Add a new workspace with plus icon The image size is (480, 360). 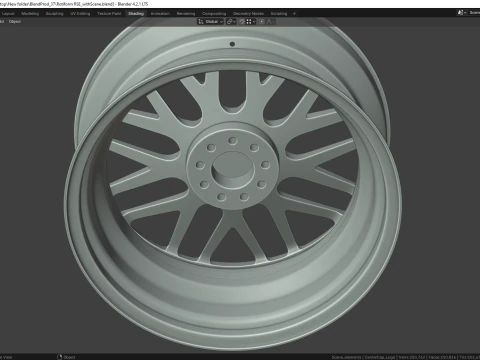(294, 14)
